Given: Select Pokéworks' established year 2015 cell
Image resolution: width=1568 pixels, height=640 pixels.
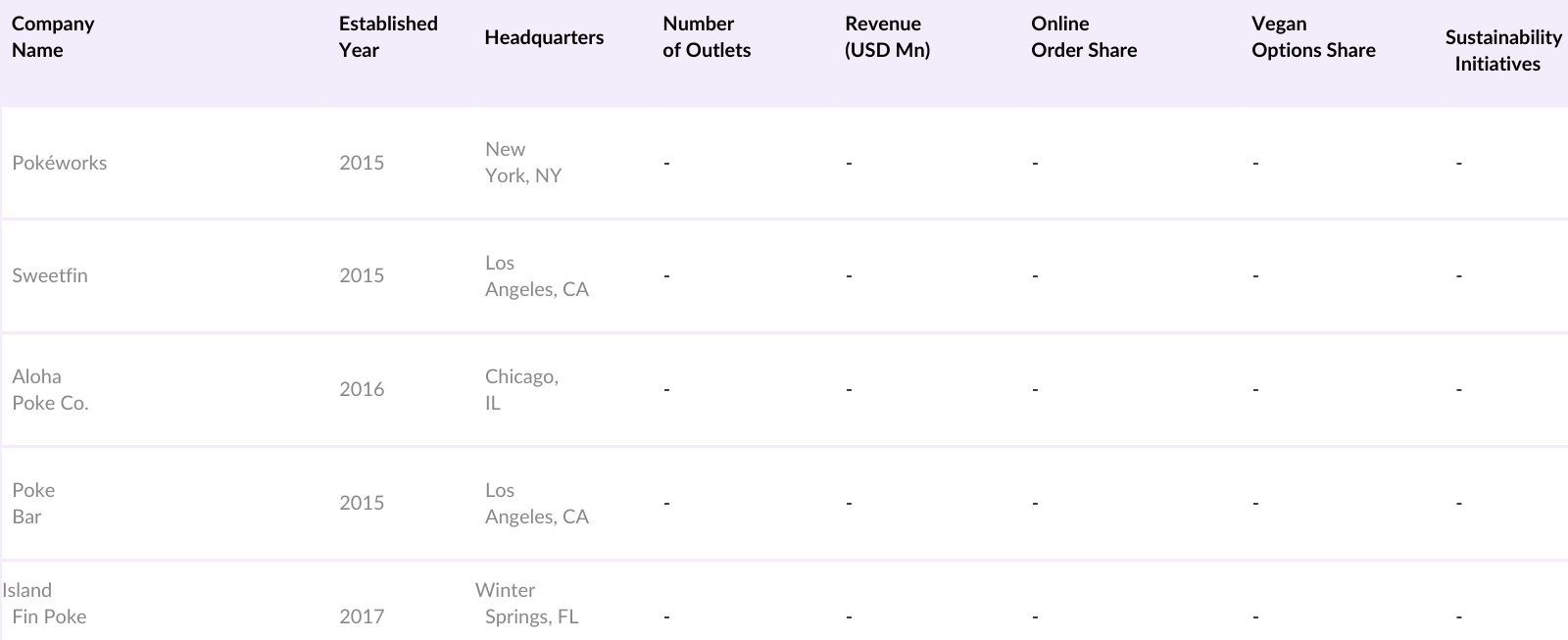Looking at the screenshot, I should (x=362, y=163).
